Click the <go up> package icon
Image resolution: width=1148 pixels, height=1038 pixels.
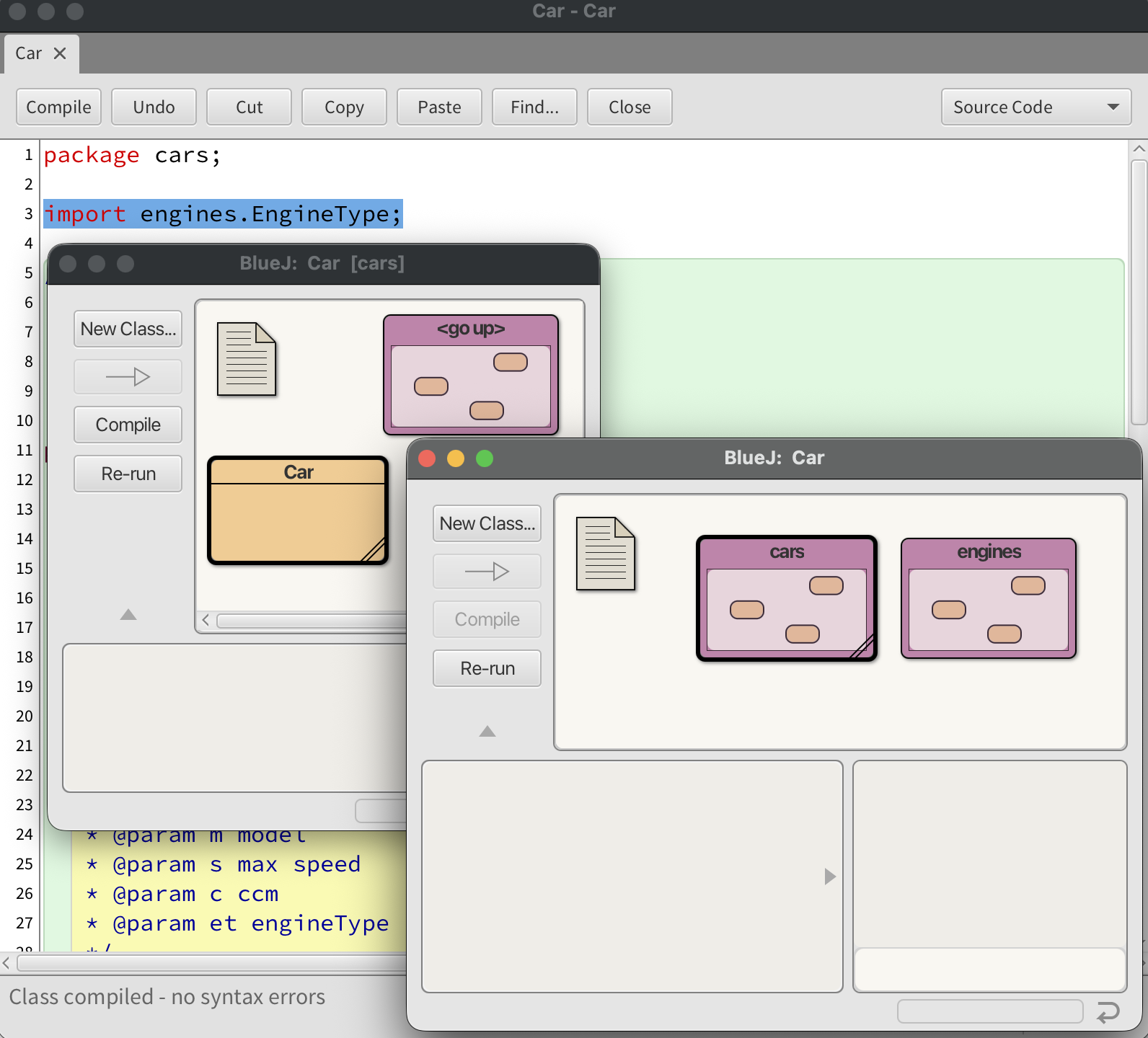coord(470,375)
